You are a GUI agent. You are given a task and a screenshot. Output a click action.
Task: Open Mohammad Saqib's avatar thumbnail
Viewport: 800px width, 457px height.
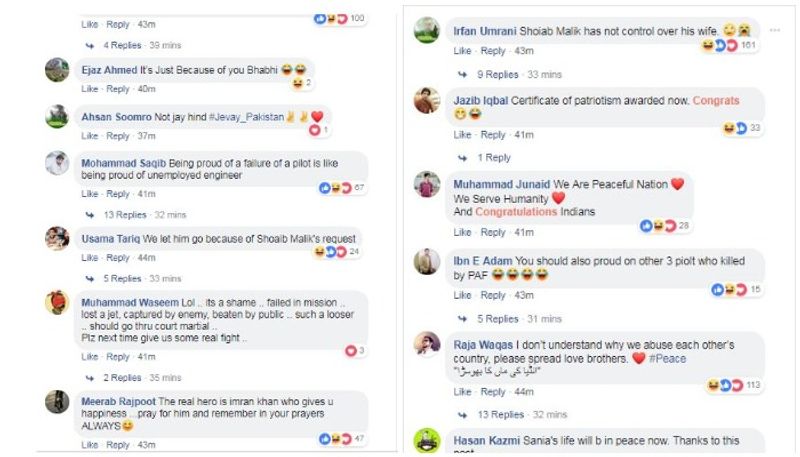(57, 164)
